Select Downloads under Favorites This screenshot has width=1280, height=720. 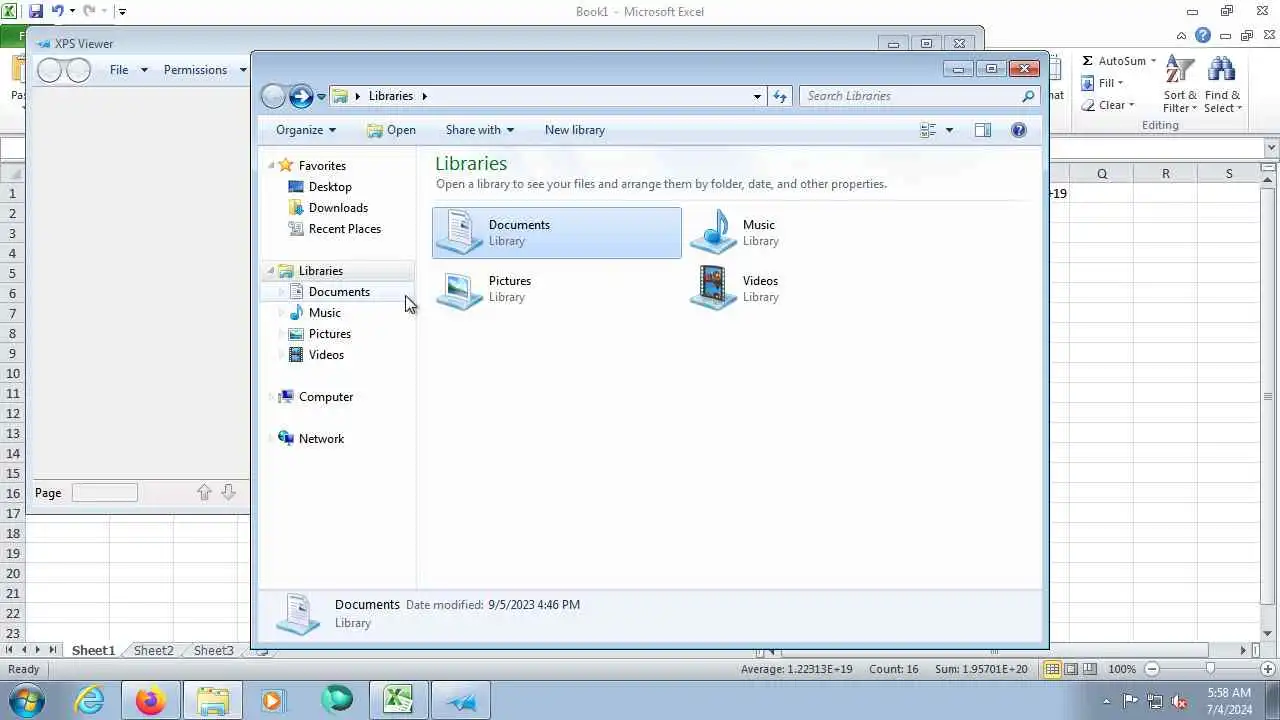(x=338, y=208)
